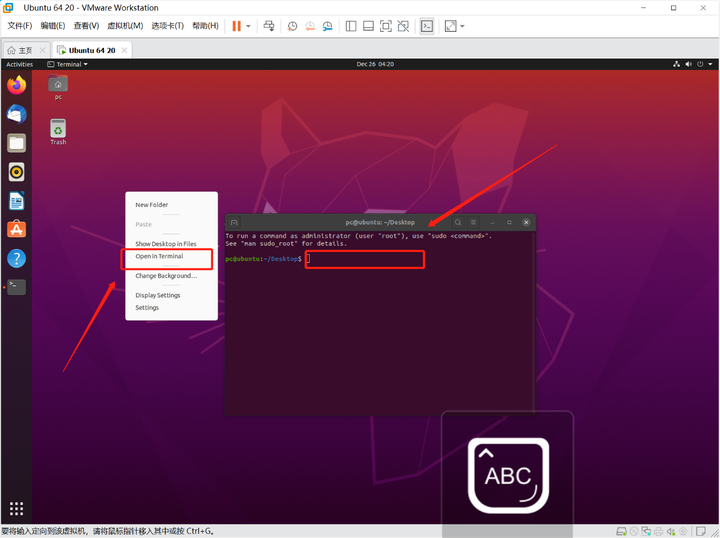
Task: Click the Dec 26 04:20 clock
Action: (375, 64)
